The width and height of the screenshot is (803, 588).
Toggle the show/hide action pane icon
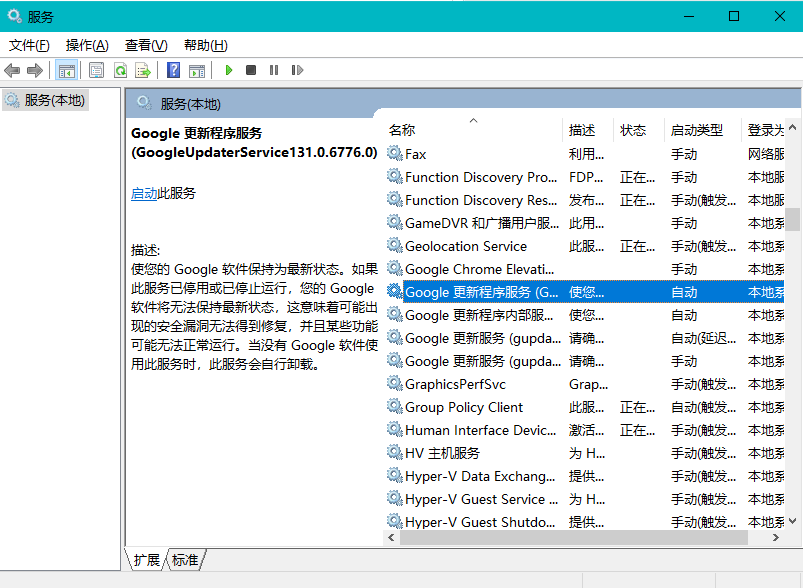click(197, 70)
